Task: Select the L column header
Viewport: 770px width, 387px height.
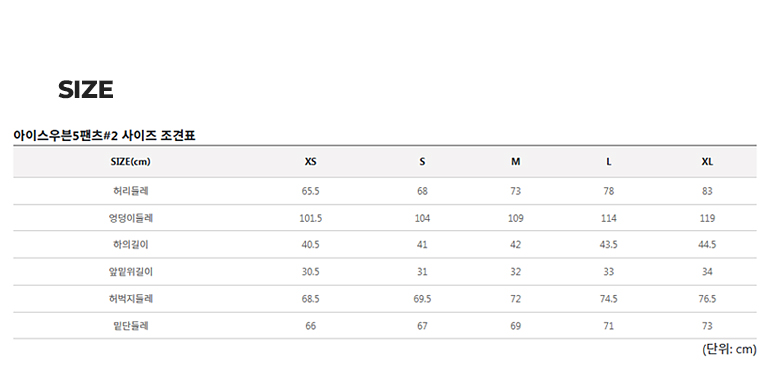Action: coord(608,162)
